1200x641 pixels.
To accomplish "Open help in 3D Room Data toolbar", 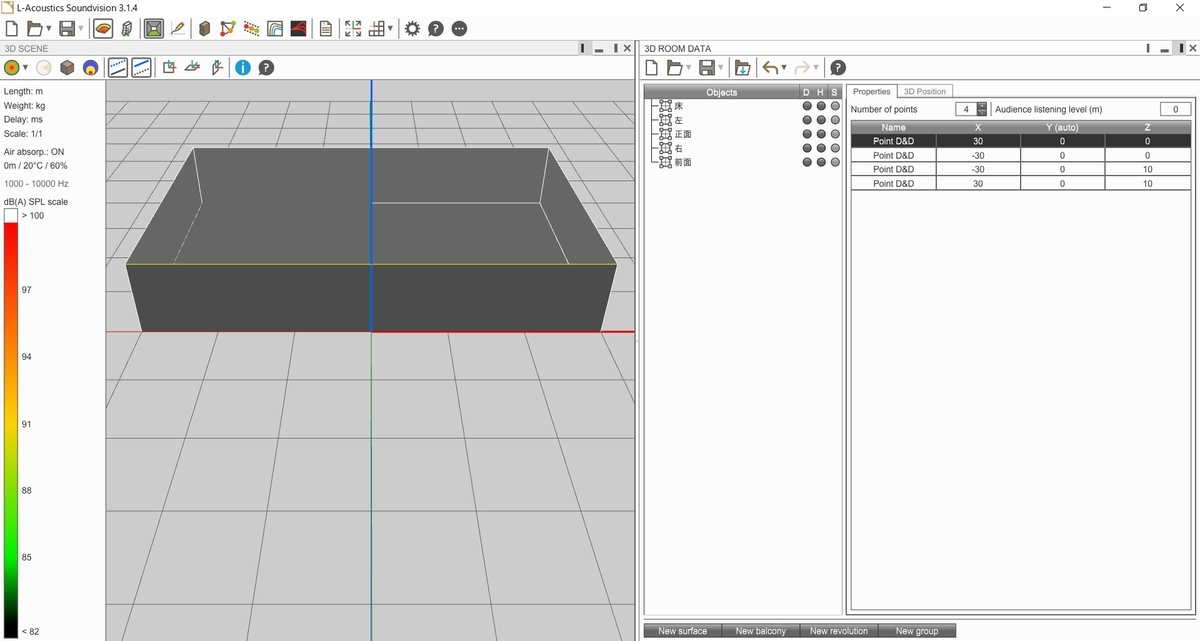I will pyautogui.click(x=838, y=68).
